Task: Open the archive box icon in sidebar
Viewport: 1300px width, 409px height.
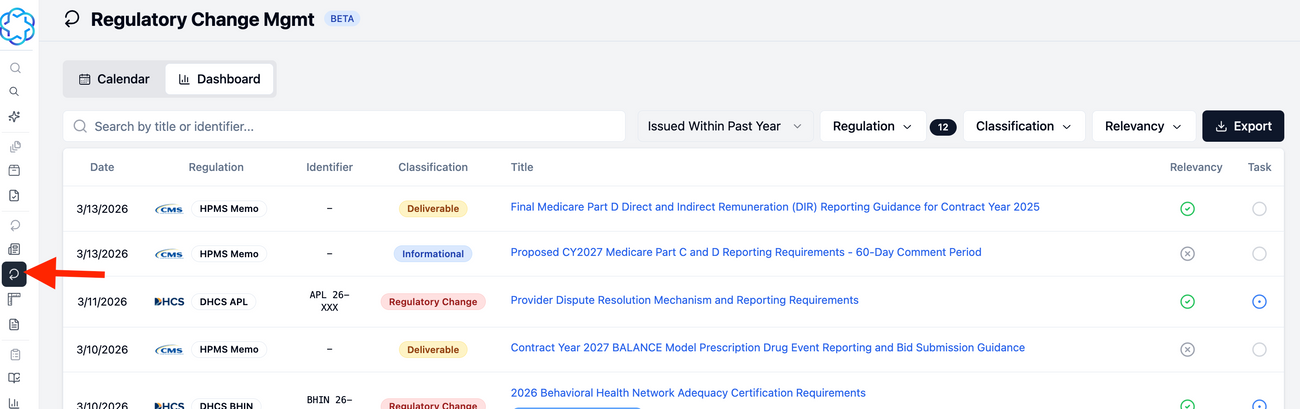Action: 15,171
